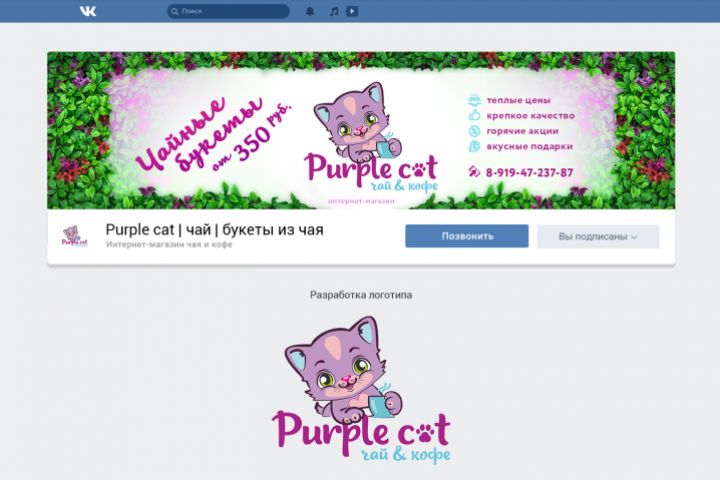The height and width of the screenshot is (480, 720).
Task: Click the VK logo in header
Action: tap(88, 11)
